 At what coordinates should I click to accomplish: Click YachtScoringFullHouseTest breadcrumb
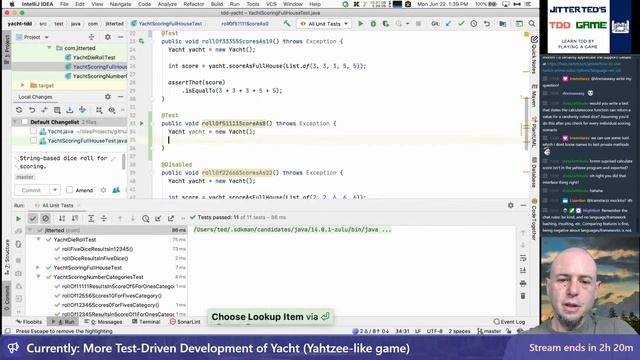pos(167,24)
